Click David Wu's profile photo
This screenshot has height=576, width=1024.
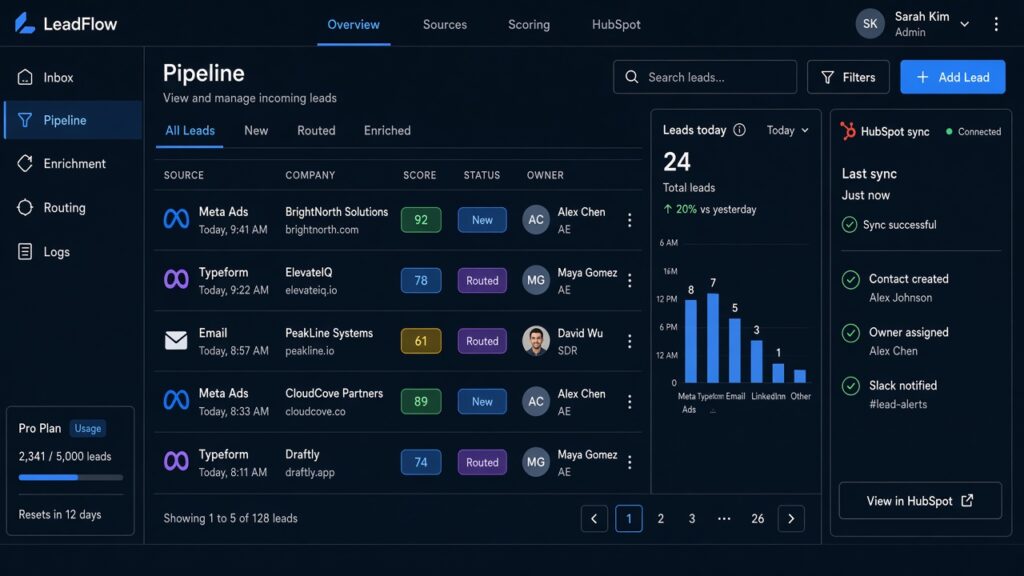[x=536, y=341]
